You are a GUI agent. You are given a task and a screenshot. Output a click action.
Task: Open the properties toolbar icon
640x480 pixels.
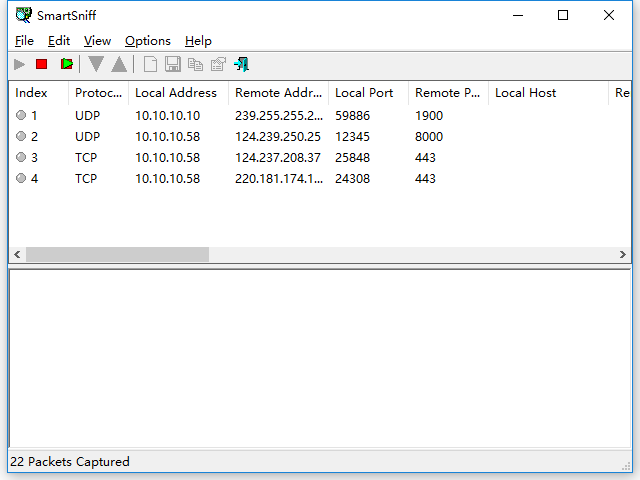pyautogui.click(x=218, y=64)
